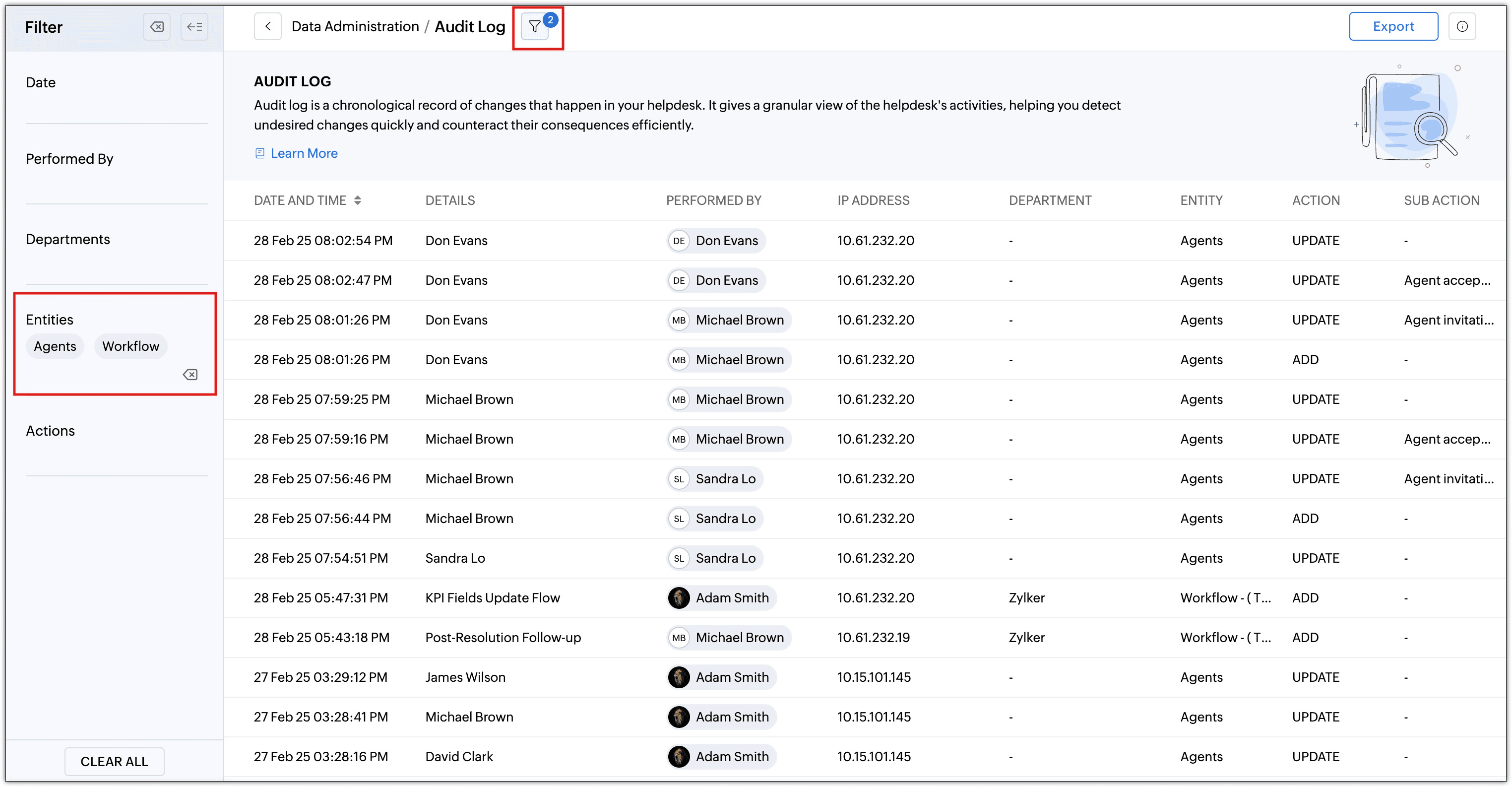This screenshot has width=1512, height=787.
Task: Clear the Entities filter with eraser icon
Action: tap(190, 375)
